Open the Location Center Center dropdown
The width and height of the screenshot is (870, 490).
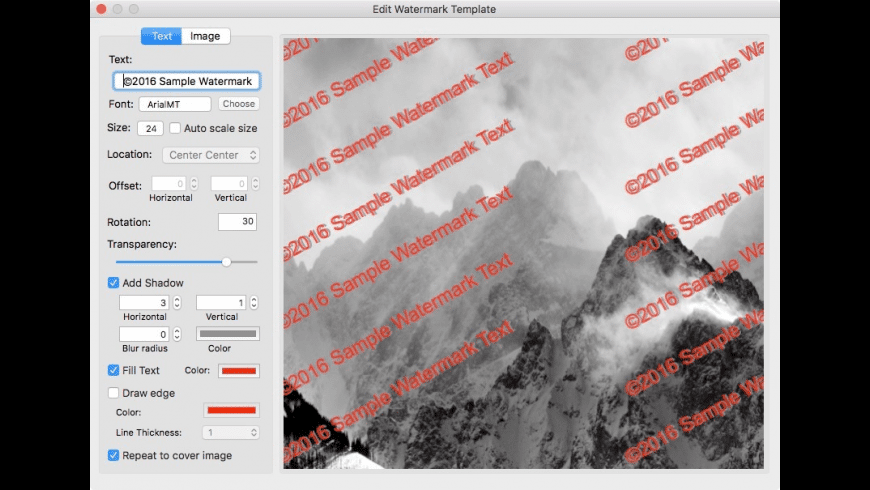[211, 155]
